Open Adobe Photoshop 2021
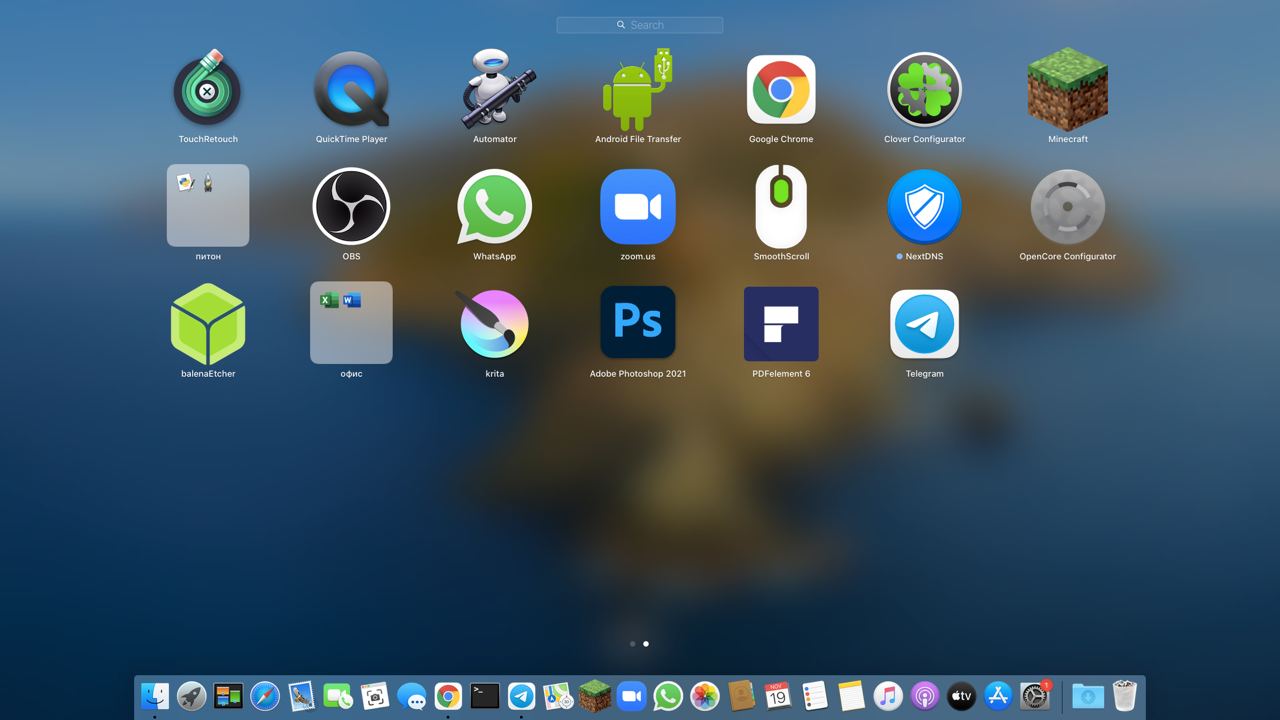The height and width of the screenshot is (720, 1280). (x=638, y=322)
